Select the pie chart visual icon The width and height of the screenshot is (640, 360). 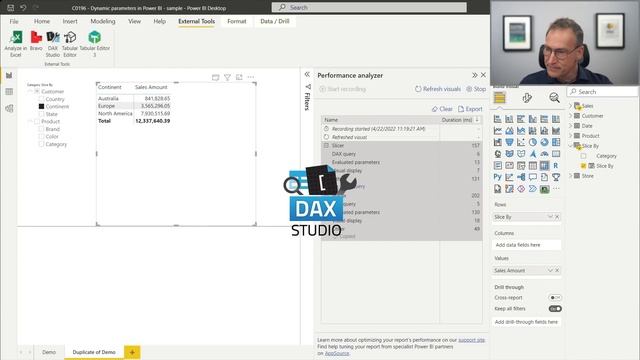coord(533,142)
